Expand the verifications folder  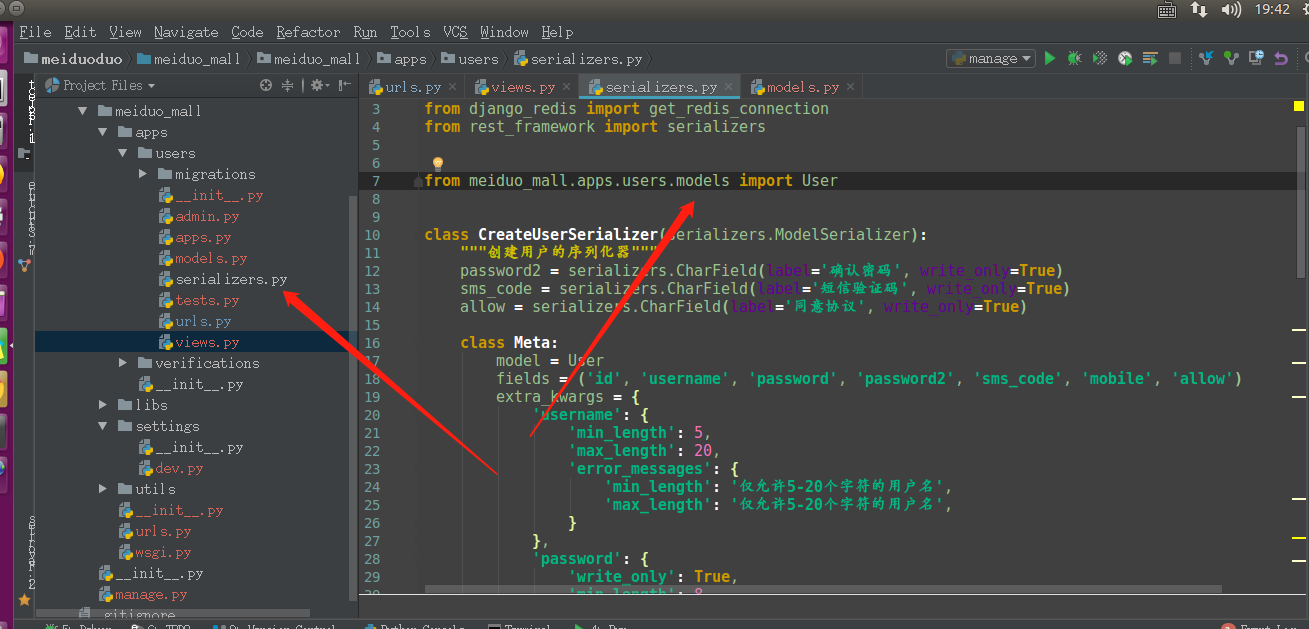pyautogui.click(x=123, y=363)
